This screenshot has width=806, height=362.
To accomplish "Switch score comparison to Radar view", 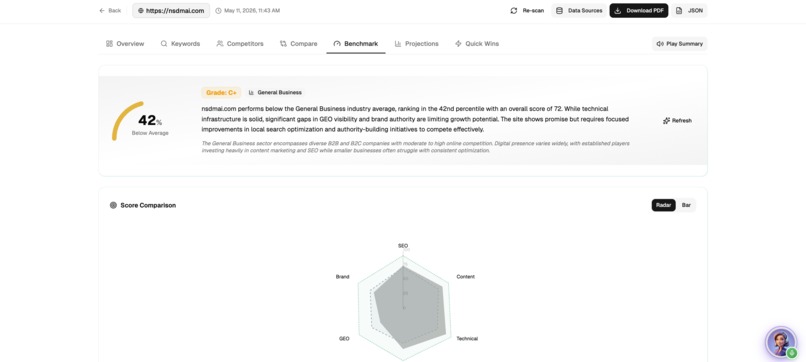I will pos(663,205).
